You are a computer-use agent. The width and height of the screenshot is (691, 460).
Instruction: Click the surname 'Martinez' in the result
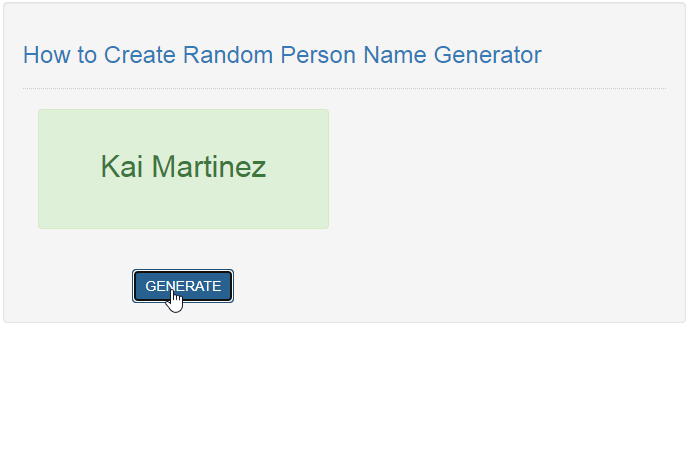coord(209,167)
